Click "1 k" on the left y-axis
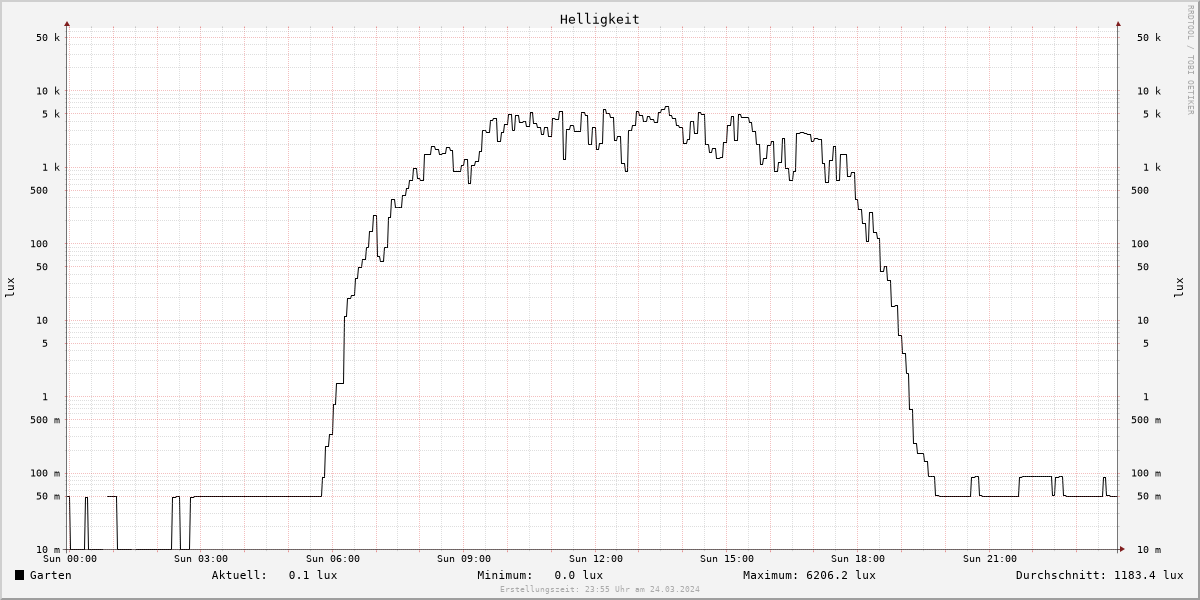The image size is (1200, 600). point(52,167)
